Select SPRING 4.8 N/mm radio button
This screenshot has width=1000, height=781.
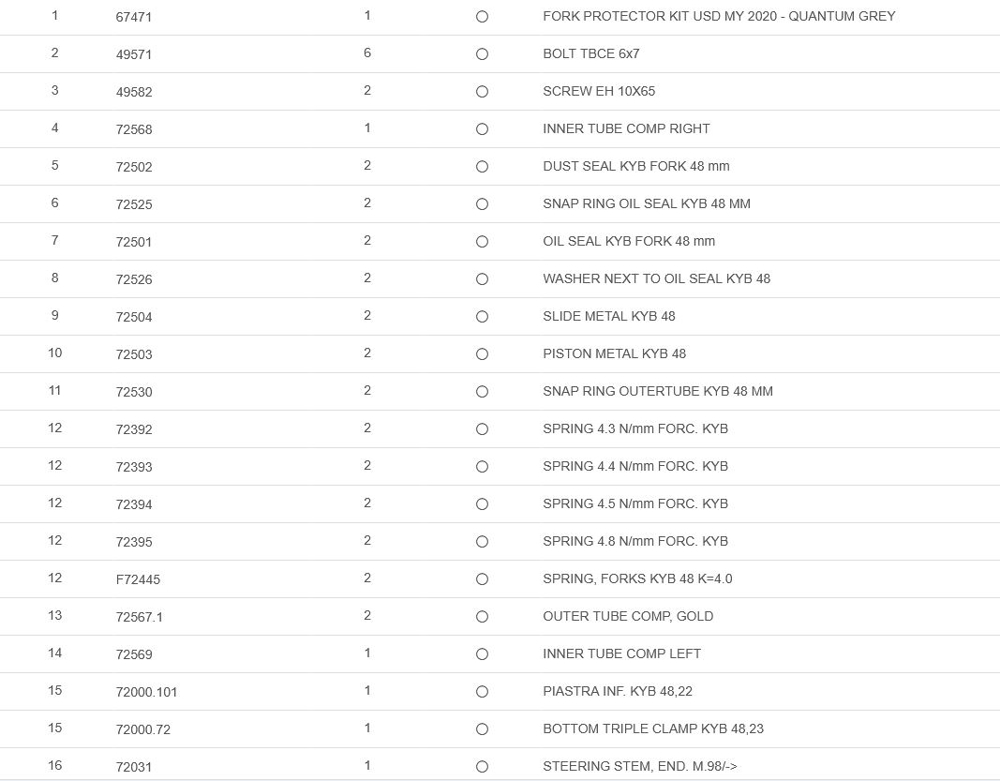pos(482,542)
